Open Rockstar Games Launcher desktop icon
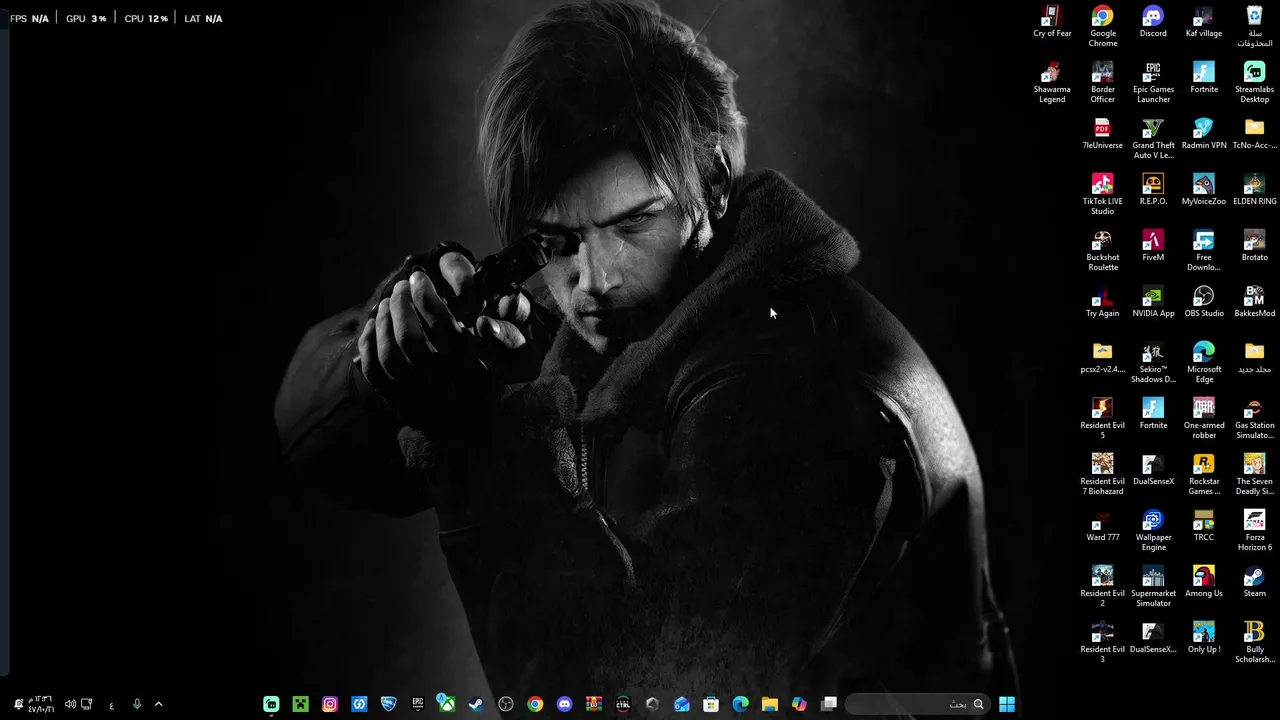Viewport: 1280px width, 720px height. point(1203,475)
